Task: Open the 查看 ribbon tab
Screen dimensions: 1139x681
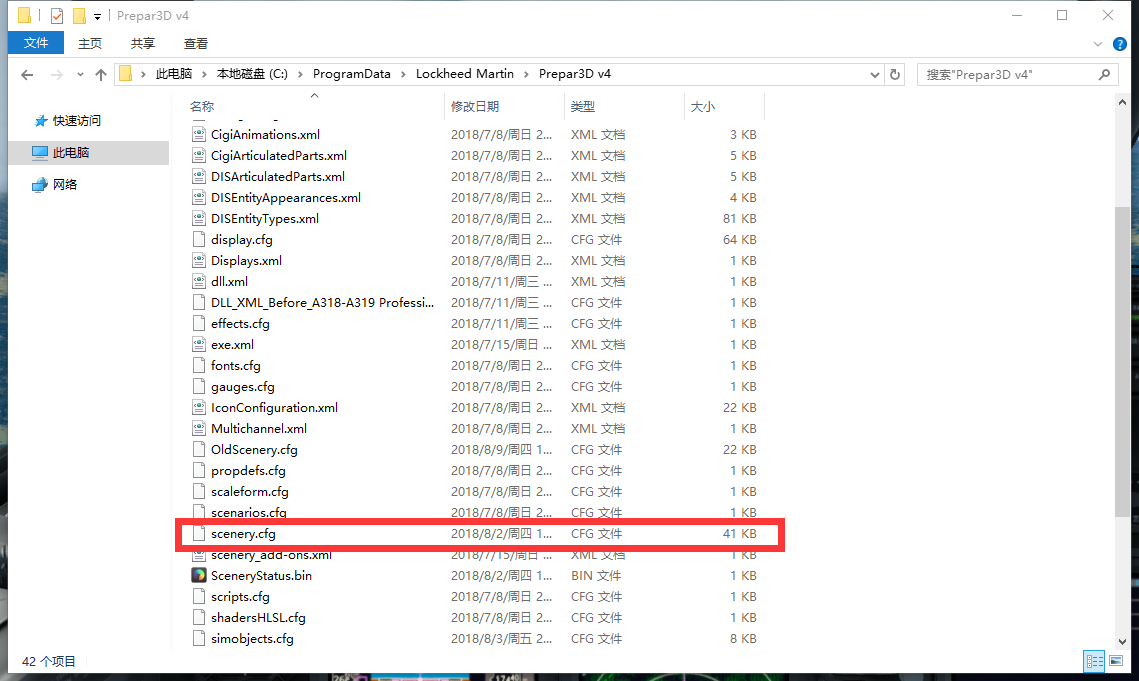Action: click(x=196, y=43)
